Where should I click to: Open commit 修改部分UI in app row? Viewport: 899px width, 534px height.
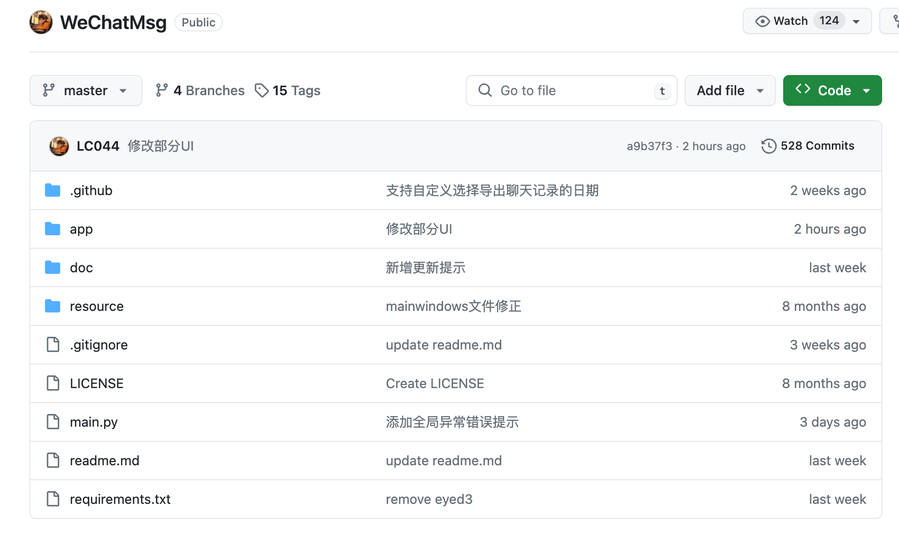(419, 229)
